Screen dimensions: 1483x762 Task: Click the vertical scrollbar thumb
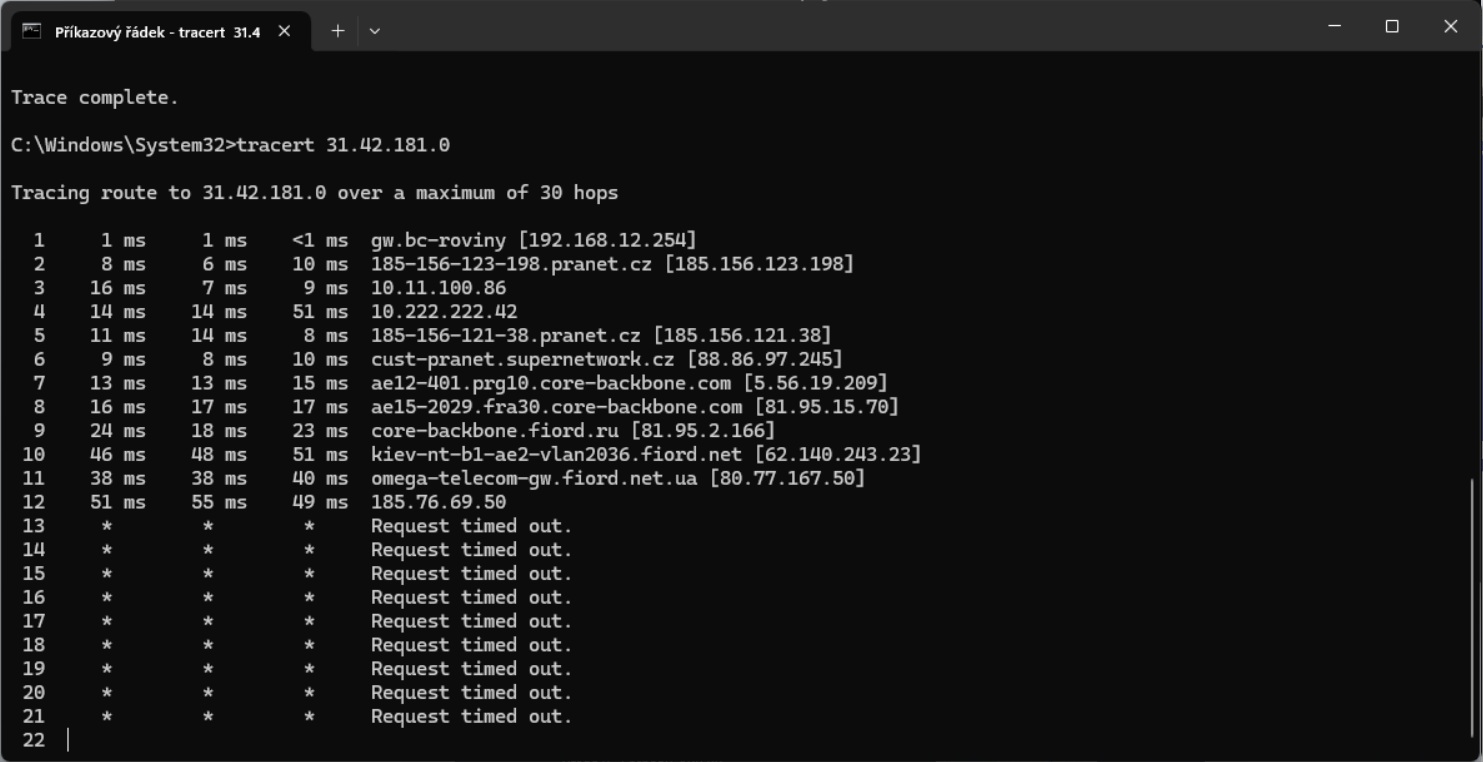click(x=1473, y=610)
